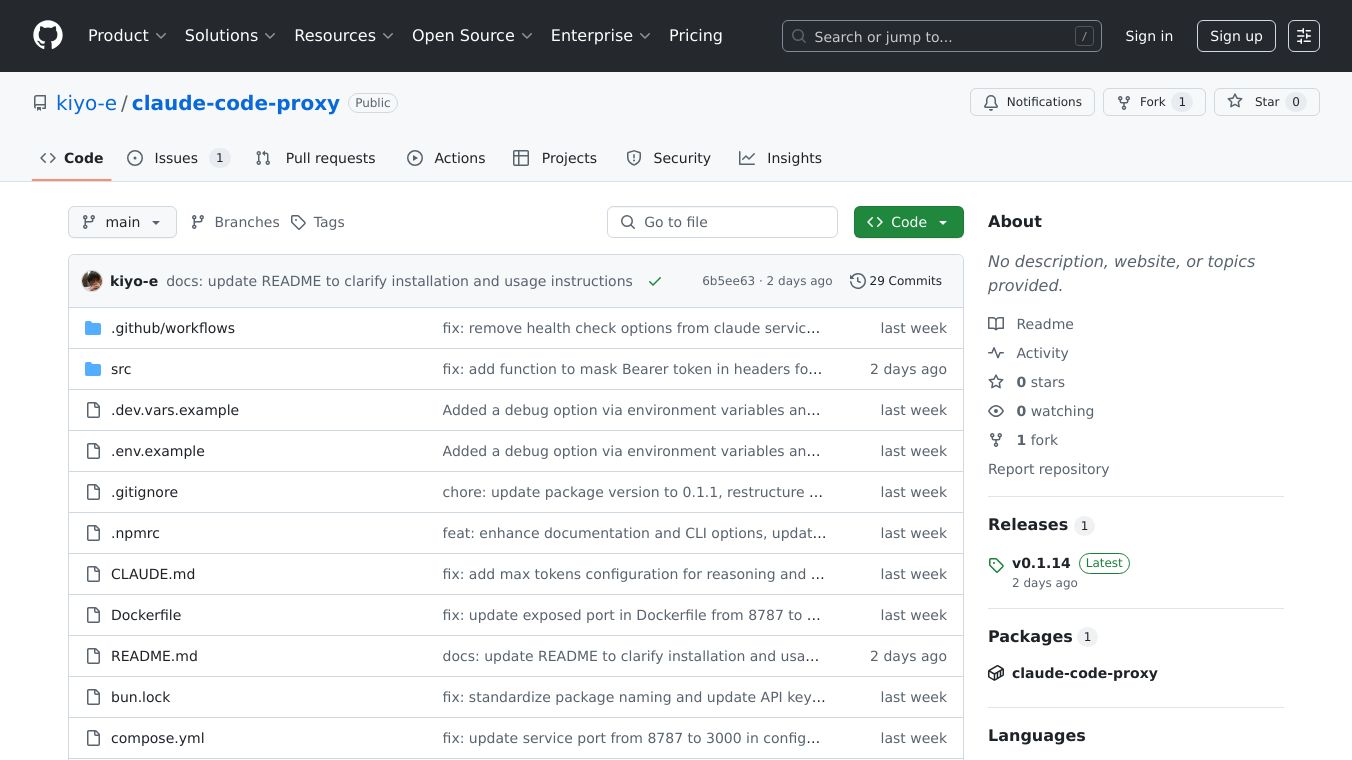Open the accessibility settings icon in header

(1303, 36)
